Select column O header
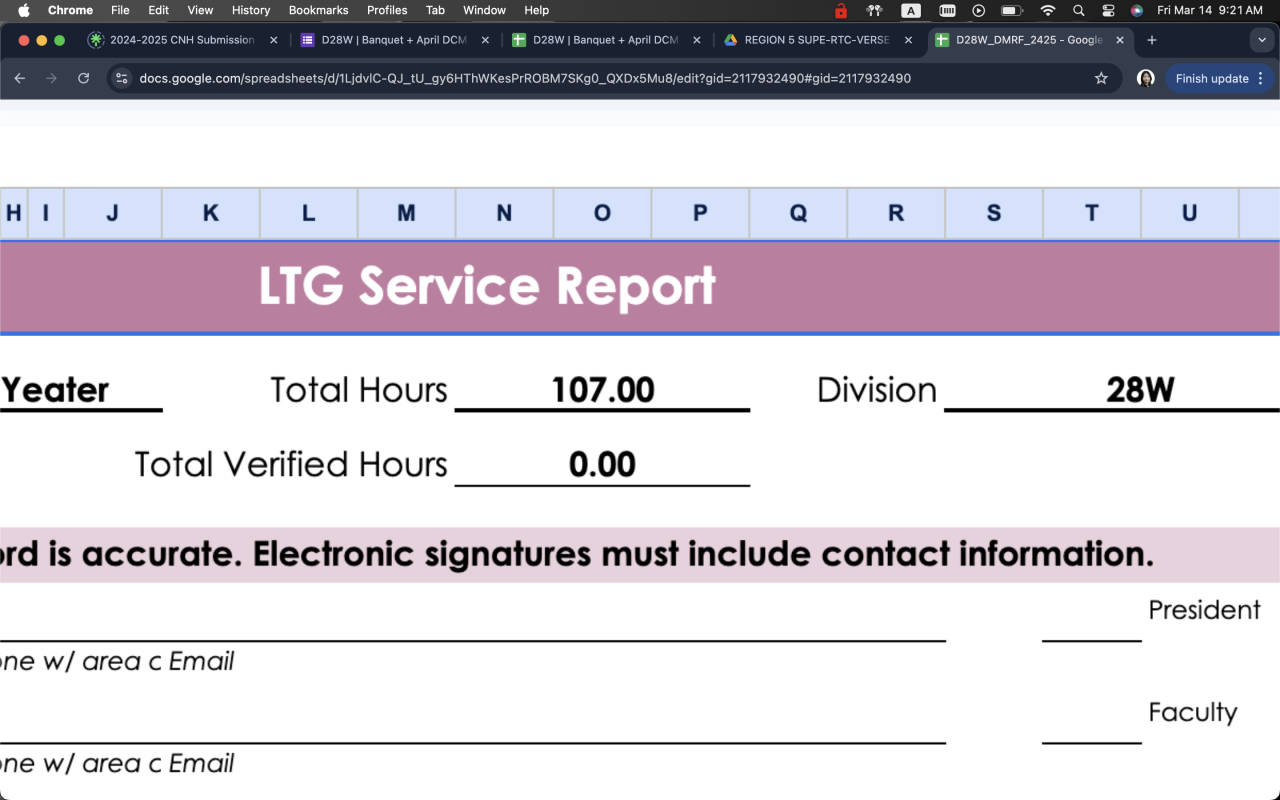 coord(602,213)
